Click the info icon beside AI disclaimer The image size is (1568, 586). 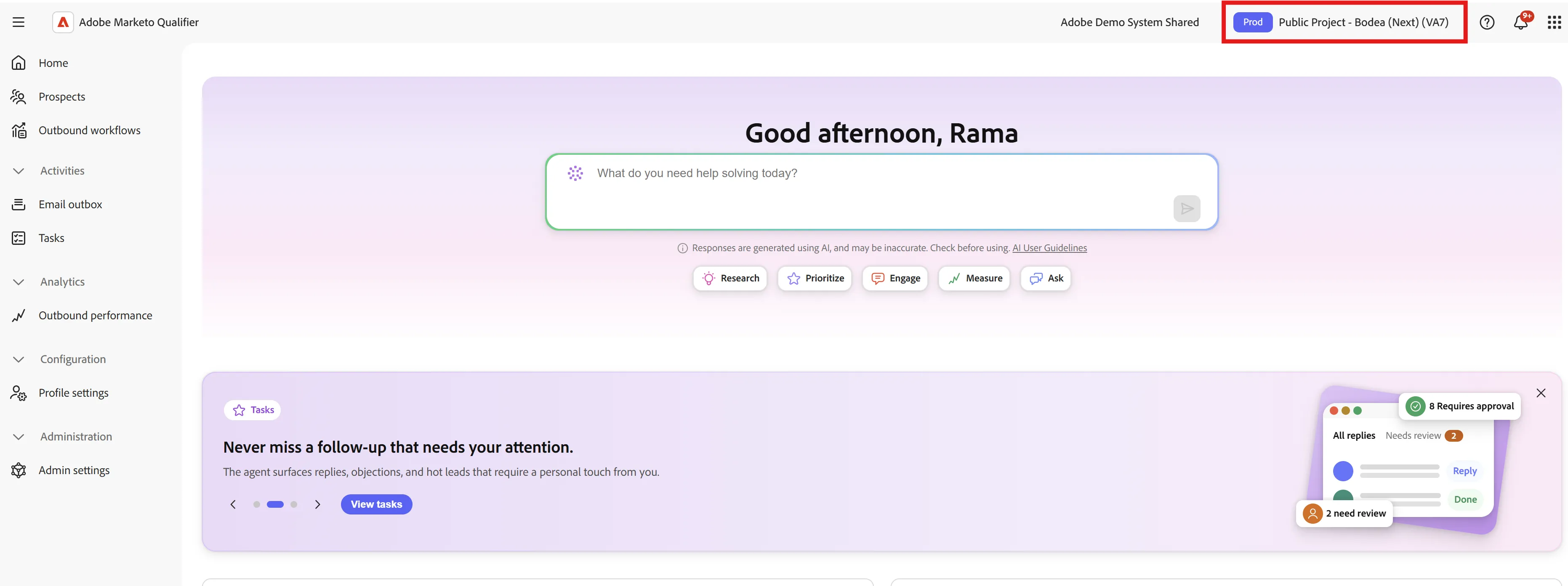[x=682, y=248]
